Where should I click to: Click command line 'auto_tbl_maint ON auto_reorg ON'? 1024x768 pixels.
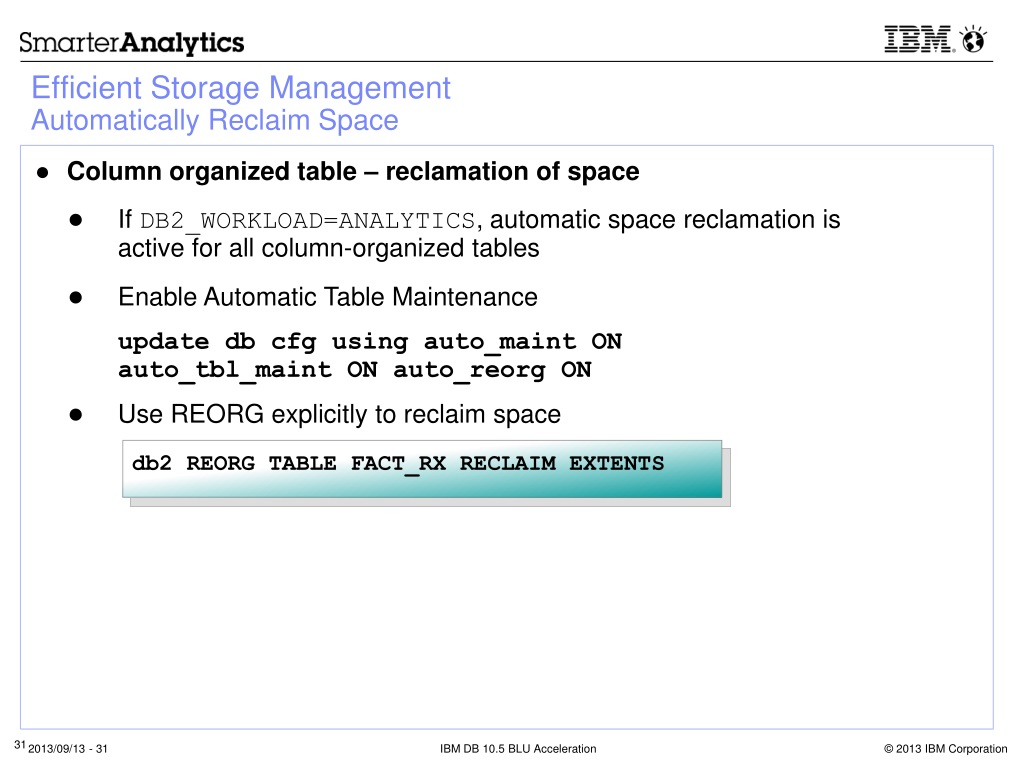pos(355,370)
